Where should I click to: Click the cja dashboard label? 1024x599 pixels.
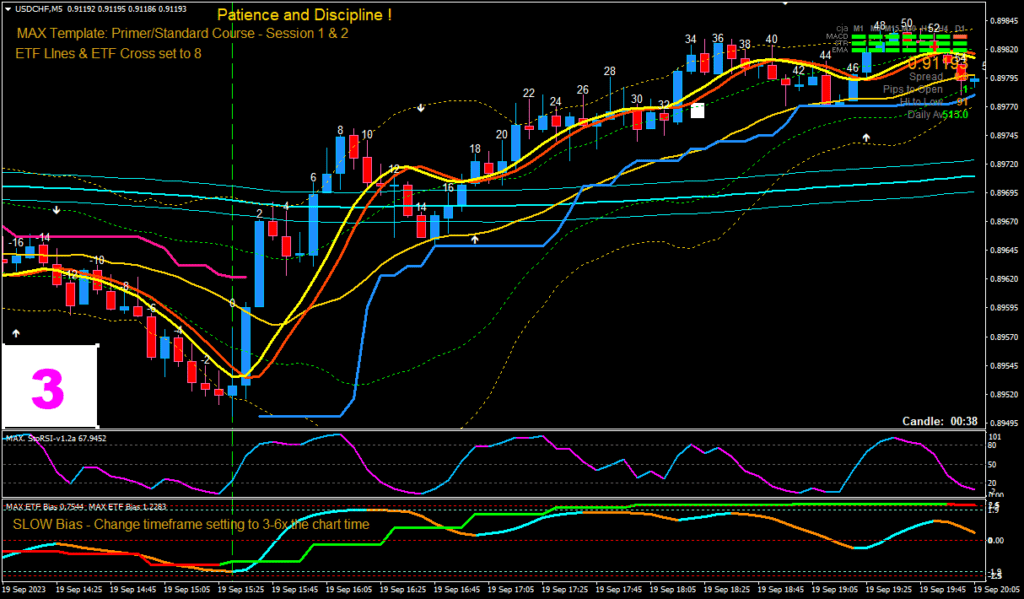pyautogui.click(x=841, y=28)
